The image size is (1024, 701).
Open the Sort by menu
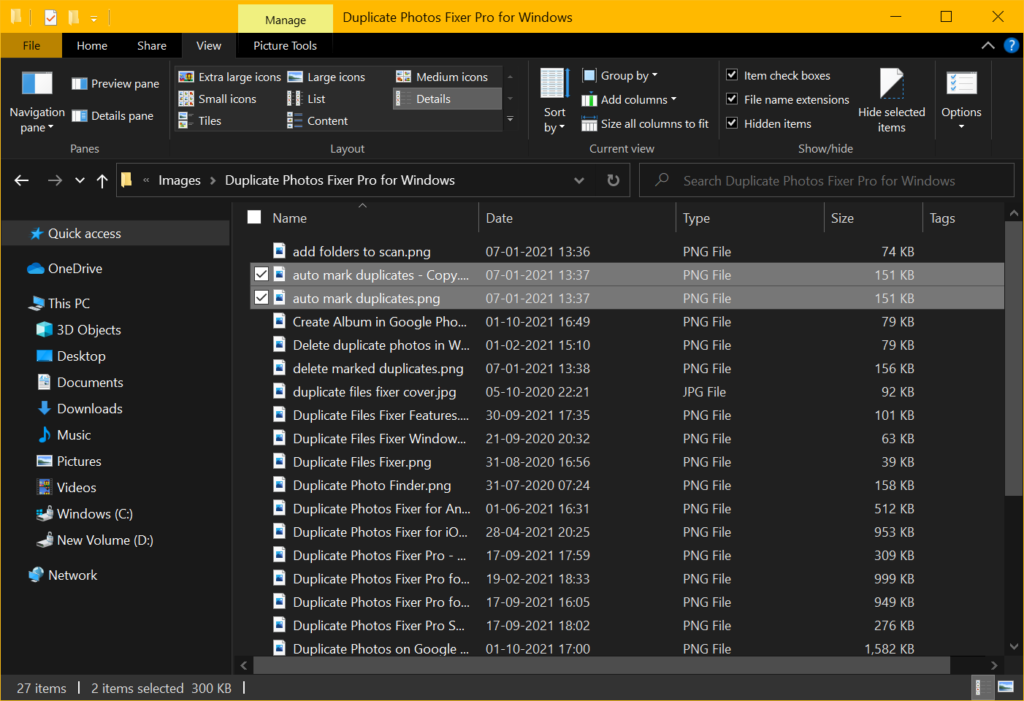click(554, 101)
